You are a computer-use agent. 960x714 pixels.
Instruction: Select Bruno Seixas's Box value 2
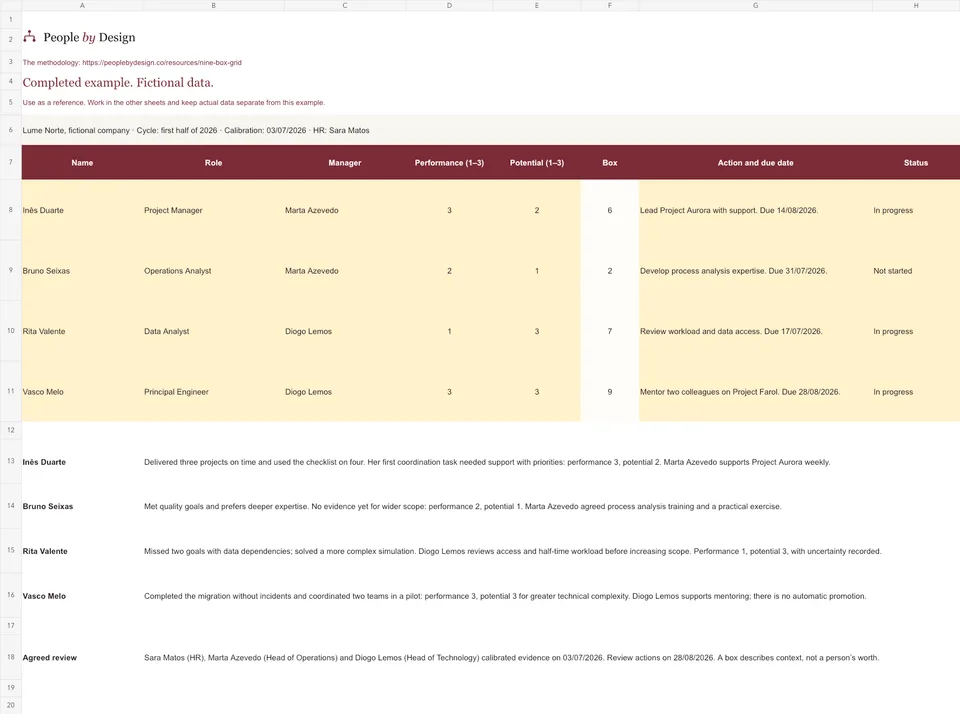click(x=610, y=271)
